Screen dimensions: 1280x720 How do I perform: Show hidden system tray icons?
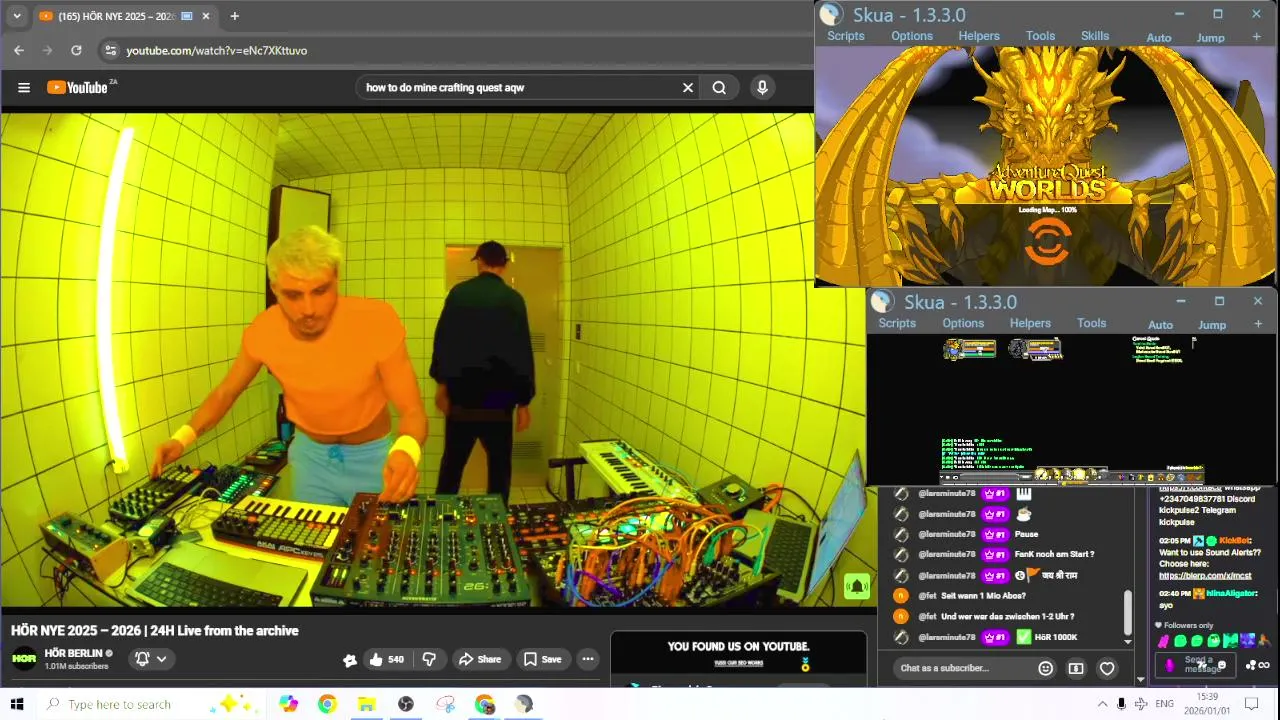point(1102,704)
